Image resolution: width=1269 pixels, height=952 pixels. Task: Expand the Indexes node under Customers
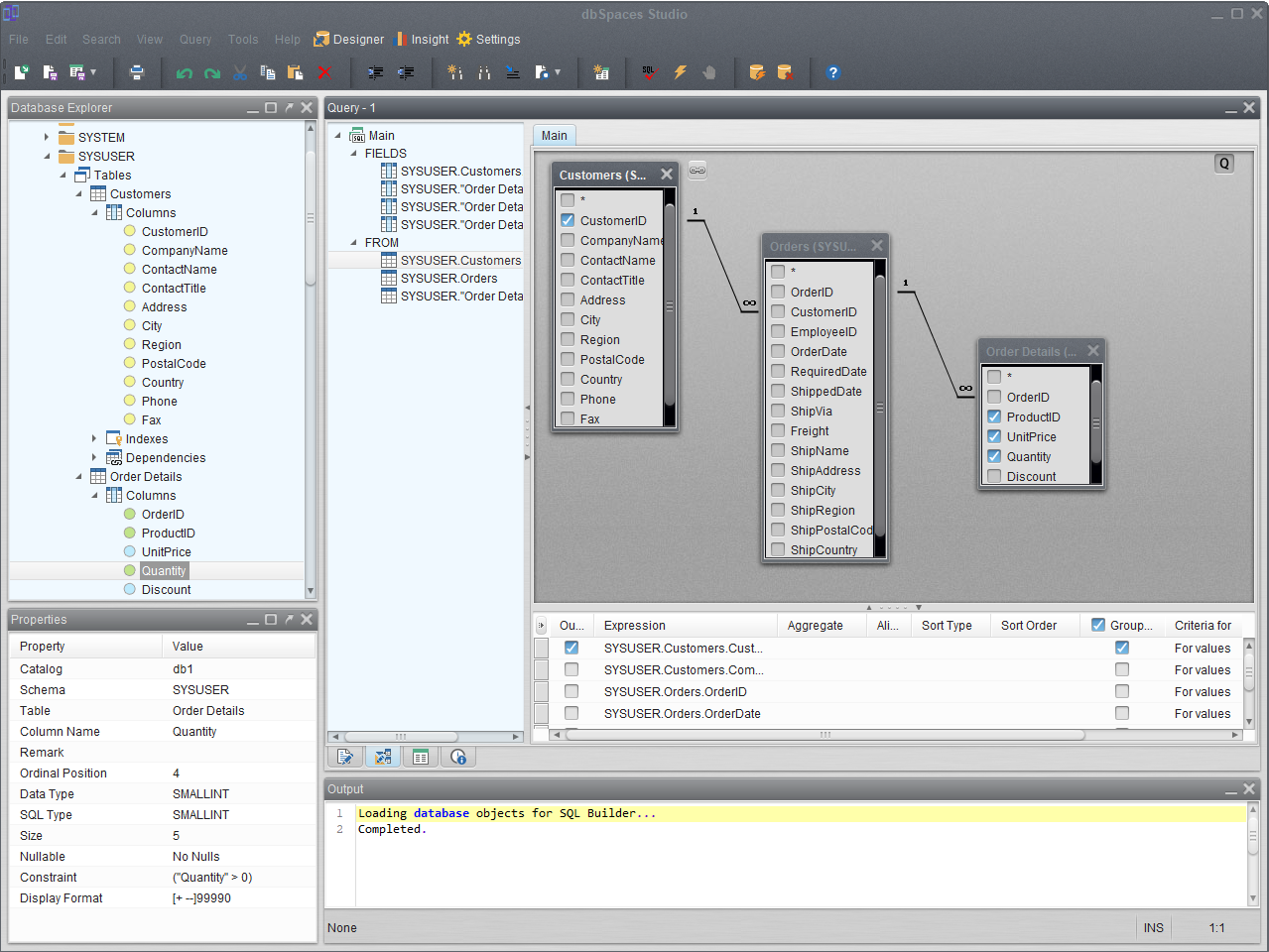pos(94,438)
